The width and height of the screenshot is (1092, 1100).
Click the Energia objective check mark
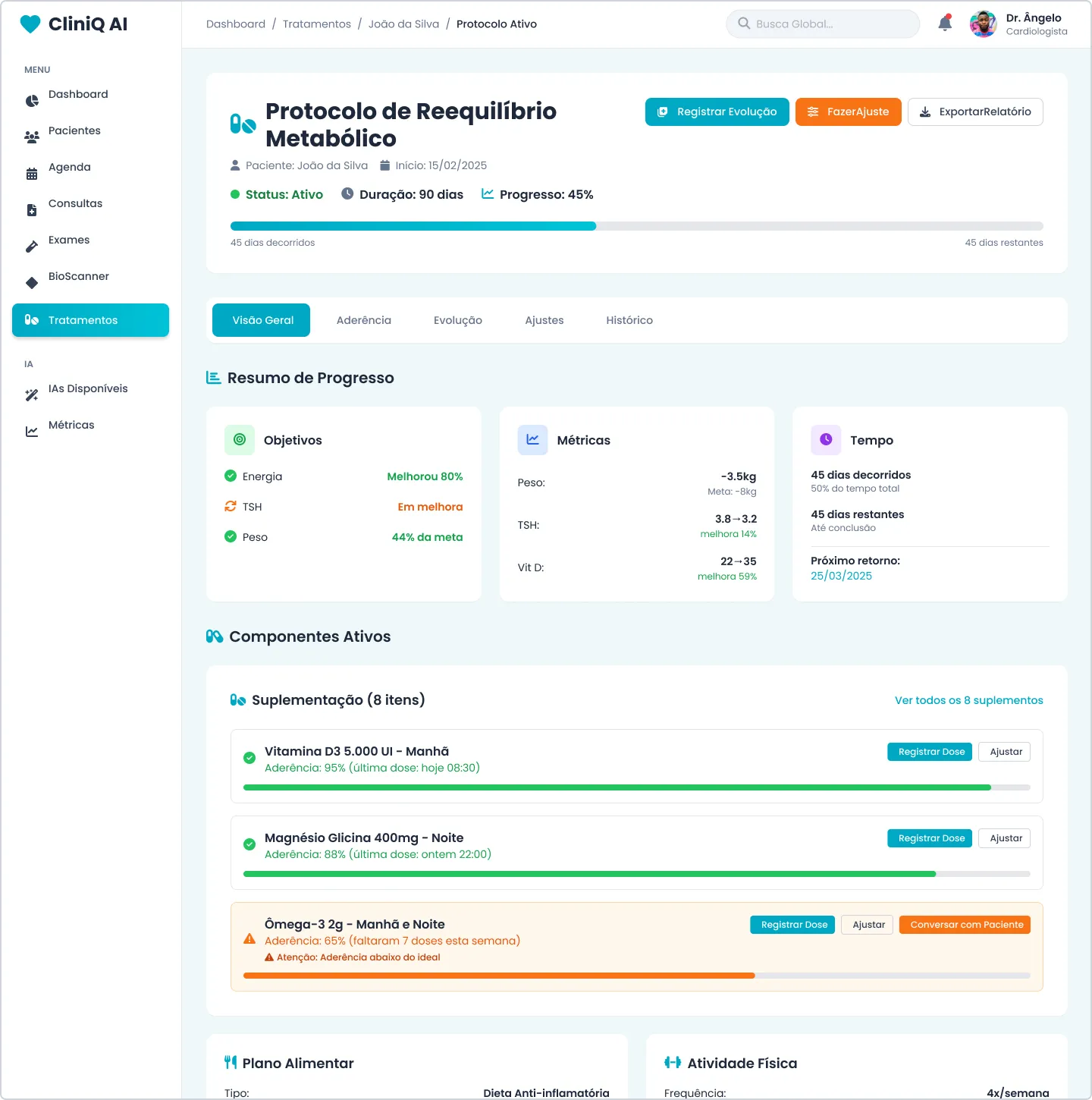point(231,476)
